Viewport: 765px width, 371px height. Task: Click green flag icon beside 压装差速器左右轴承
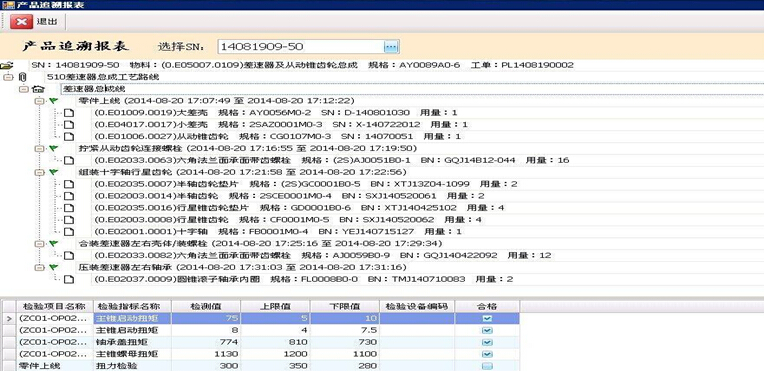point(54,268)
